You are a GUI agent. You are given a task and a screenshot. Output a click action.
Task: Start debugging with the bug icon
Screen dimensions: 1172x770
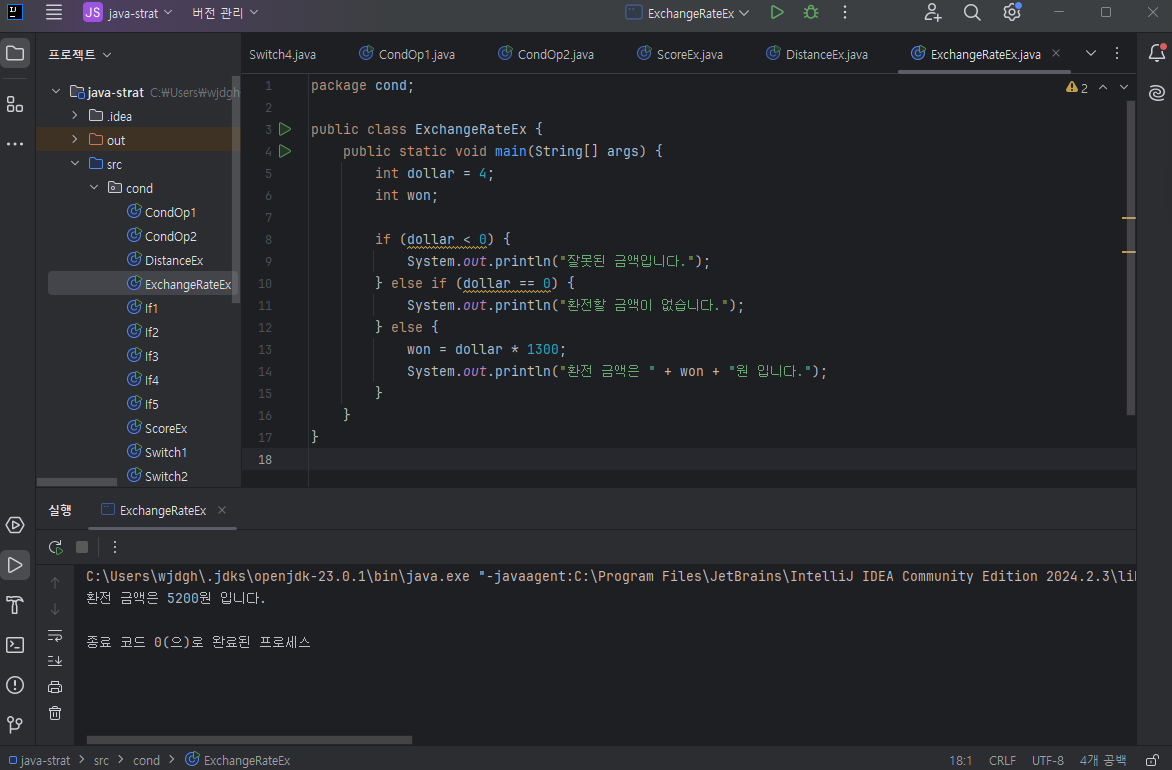(x=811, y=13)
